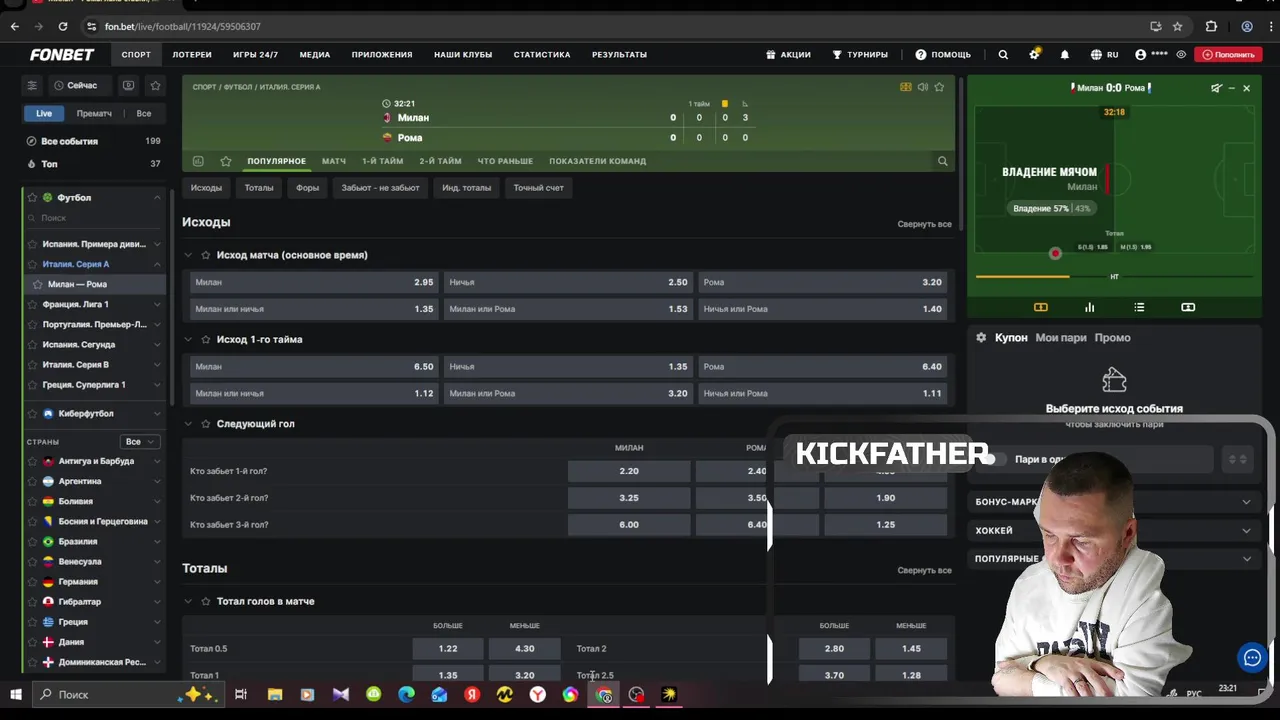Expand Аргентина country row
The width and height of the screenshot is (1280, 720).
click(157, 481)
